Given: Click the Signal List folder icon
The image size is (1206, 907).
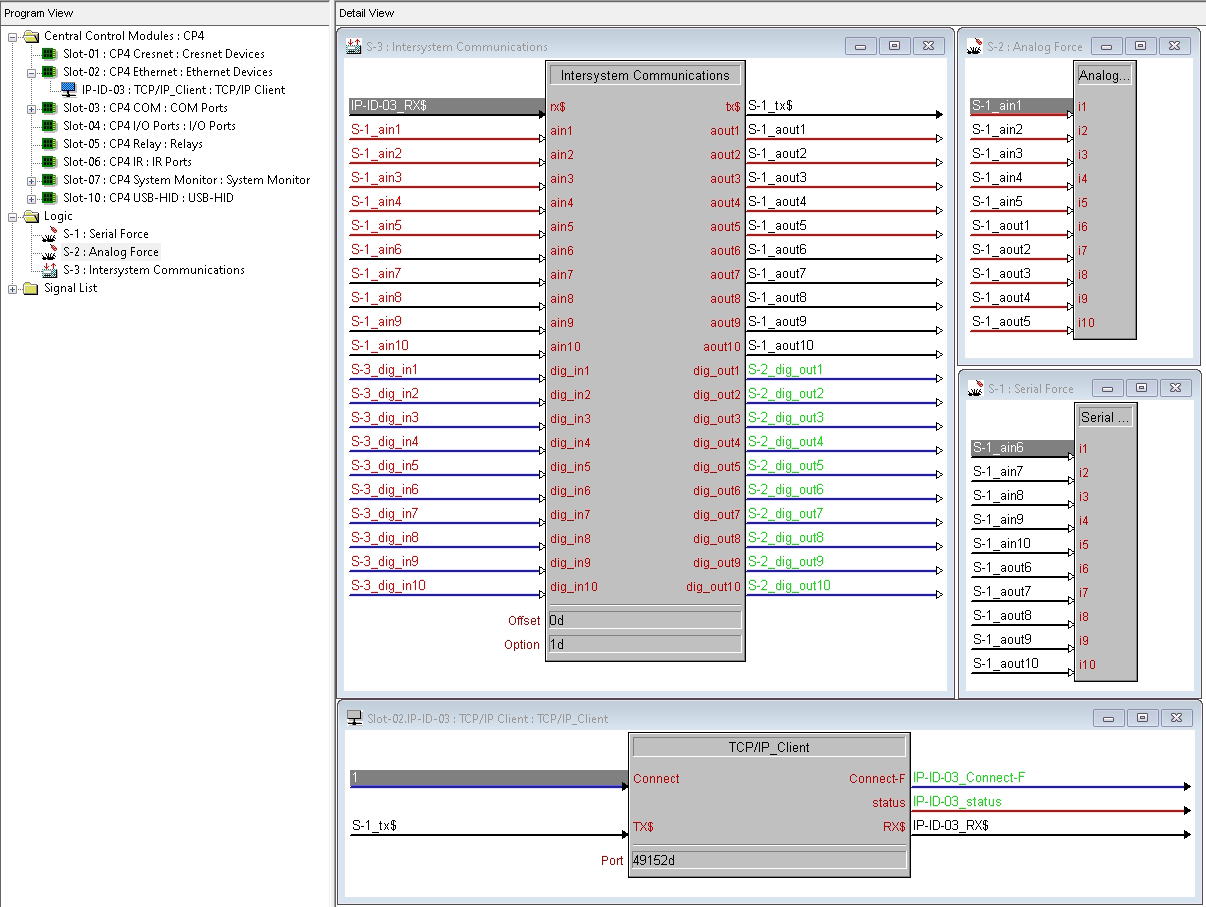Looking at the screenshot, I should (30, 288).
